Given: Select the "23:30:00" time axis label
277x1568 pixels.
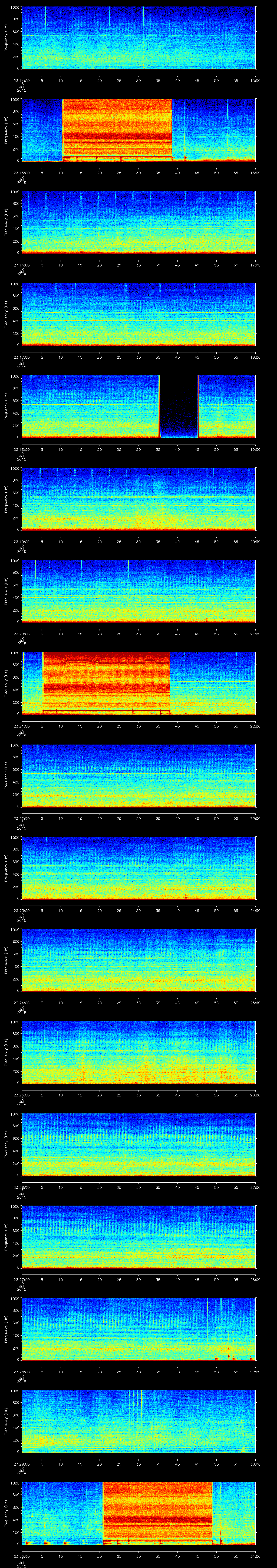Looking at the screenshot, I should 22,1557.
